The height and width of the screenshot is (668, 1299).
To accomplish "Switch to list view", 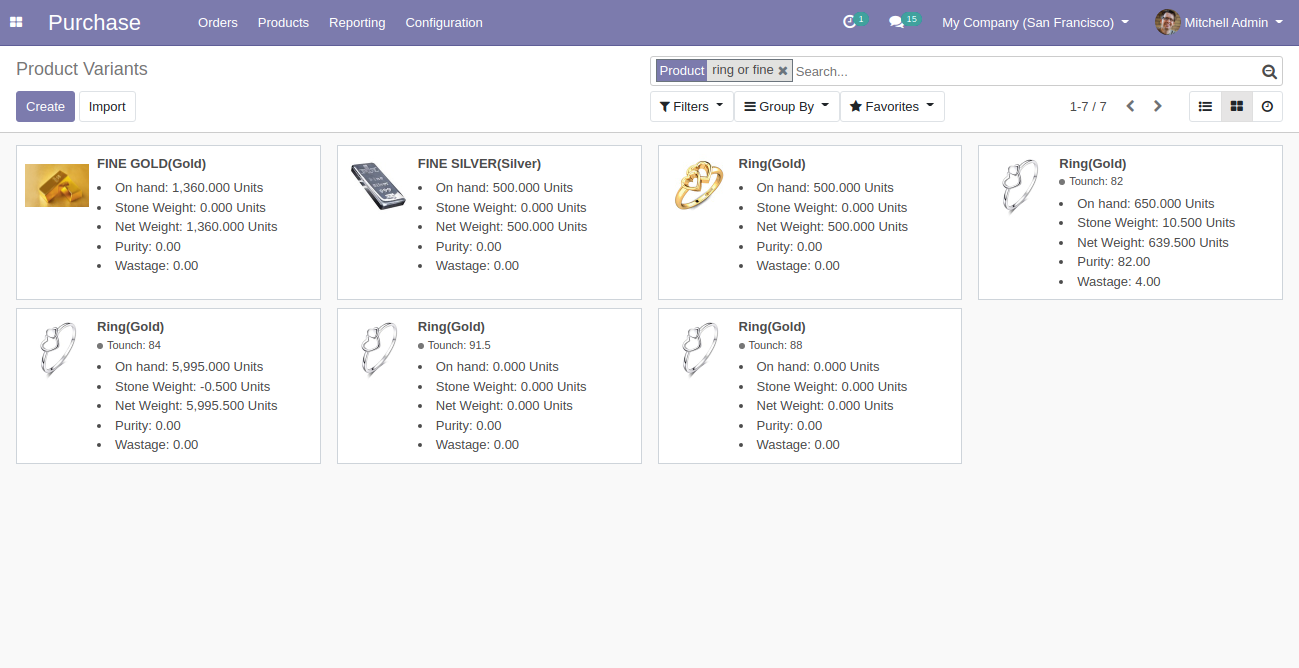I will [x=1205, y=106].
